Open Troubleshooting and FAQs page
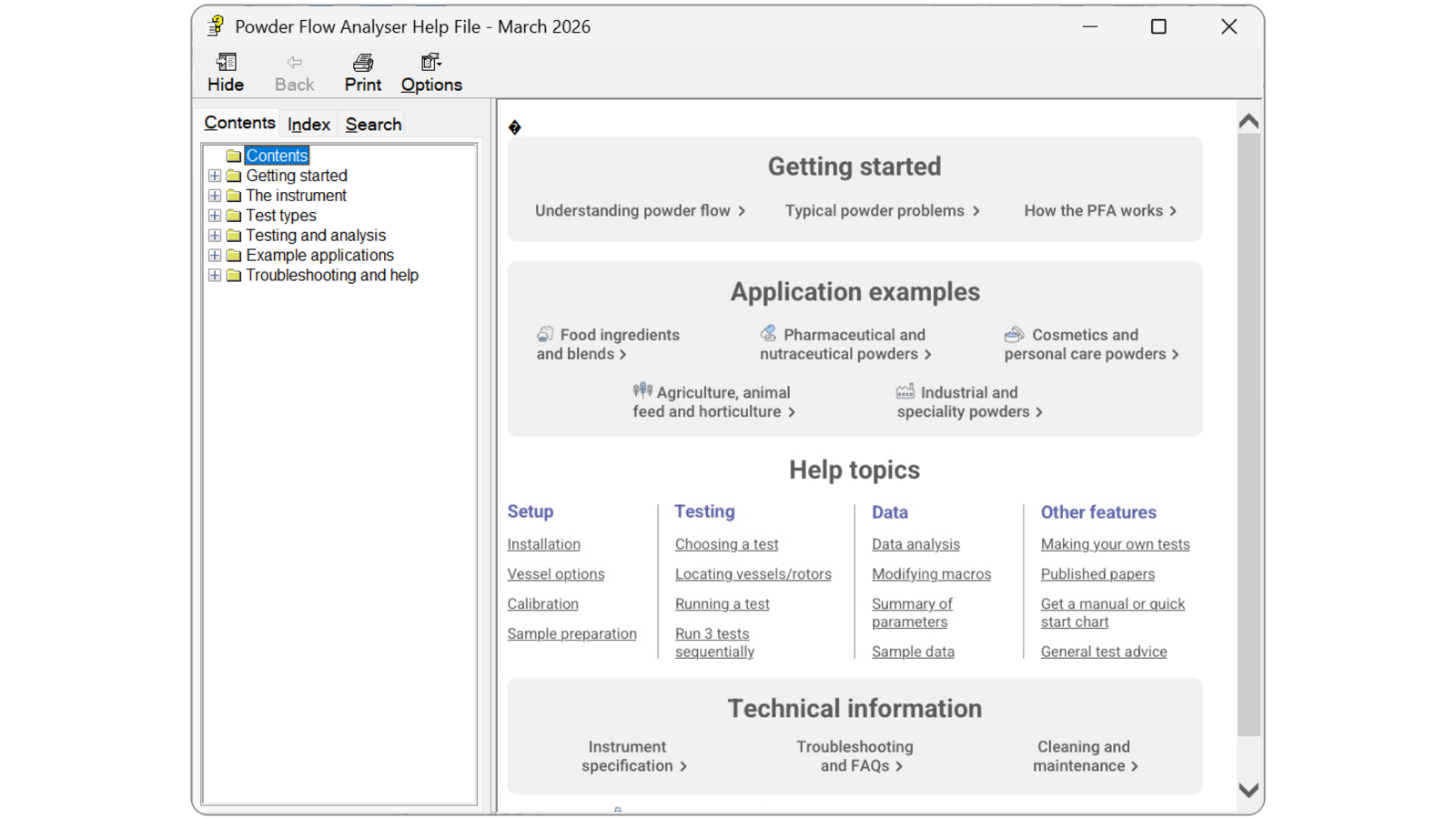The image size is (1456, 819). pyautogui.click(x=855, y=756)
